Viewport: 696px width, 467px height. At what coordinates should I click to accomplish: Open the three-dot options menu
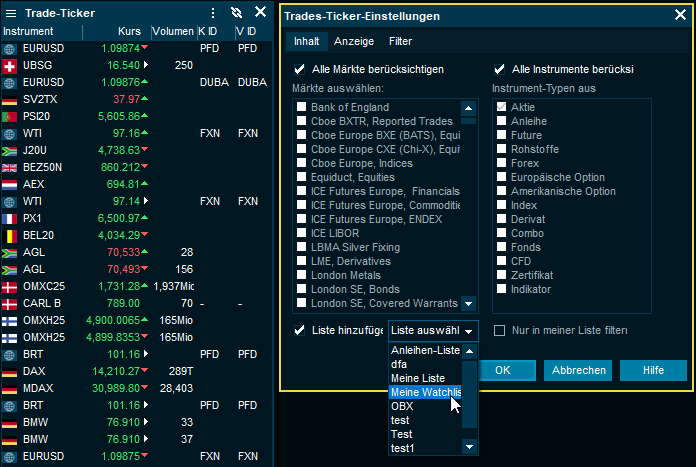click(212, 12)
